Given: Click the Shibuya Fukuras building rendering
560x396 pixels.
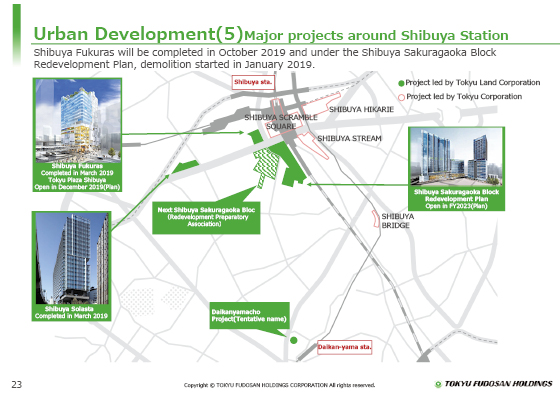Looking at the screenshot, I should coord(78,121).
